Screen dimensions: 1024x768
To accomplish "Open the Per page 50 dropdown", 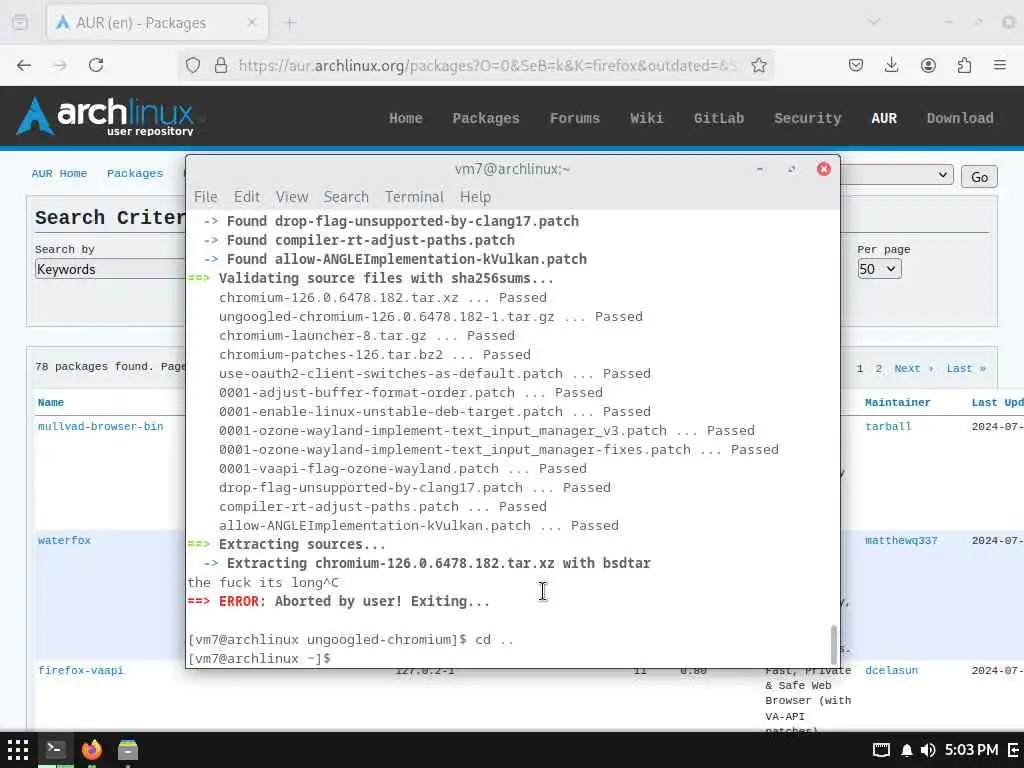I will coord(879,269).
